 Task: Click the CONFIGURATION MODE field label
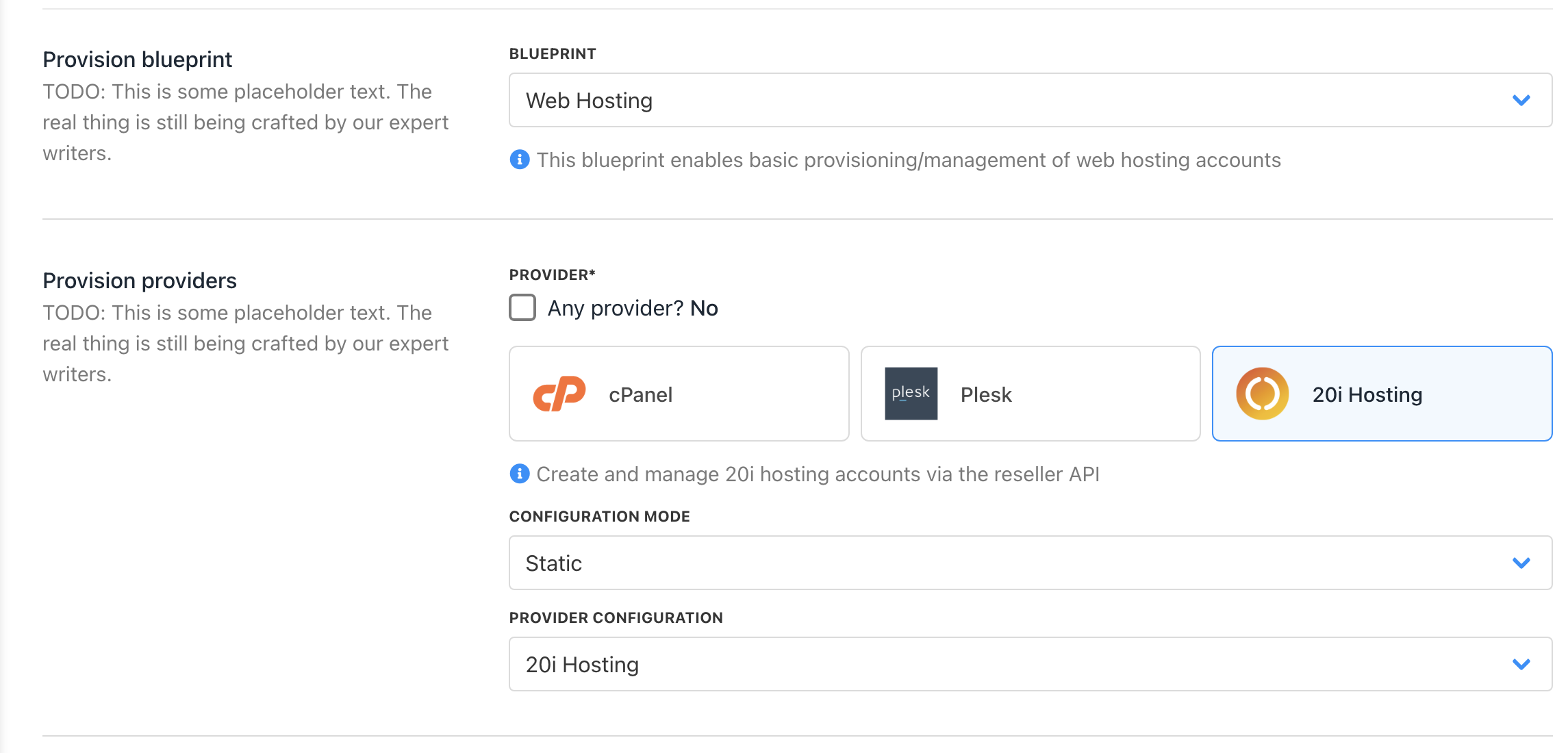[x=599, y=516]
